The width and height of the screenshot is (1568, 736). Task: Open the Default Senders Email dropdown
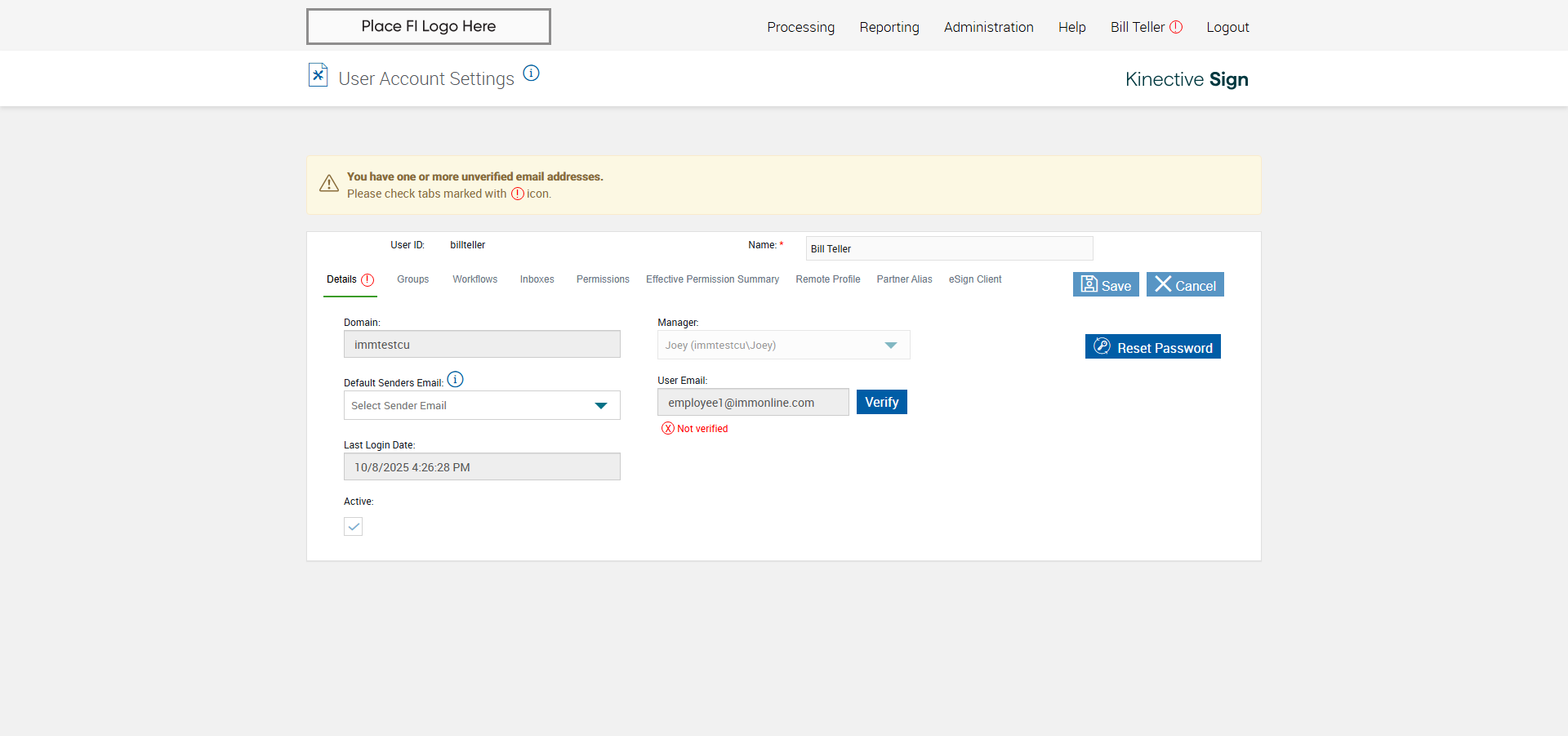pyautogui.click(x=482, y=406)
